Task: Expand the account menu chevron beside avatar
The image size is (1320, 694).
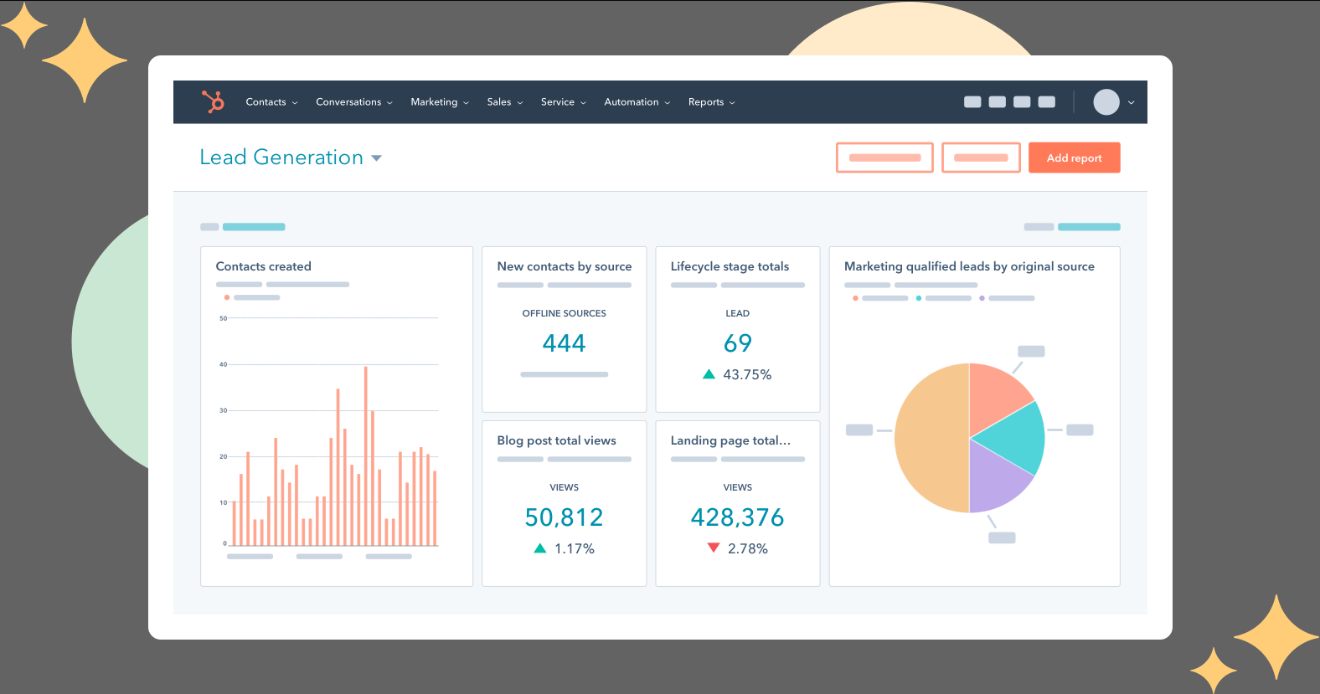Action: (1131, 102)
